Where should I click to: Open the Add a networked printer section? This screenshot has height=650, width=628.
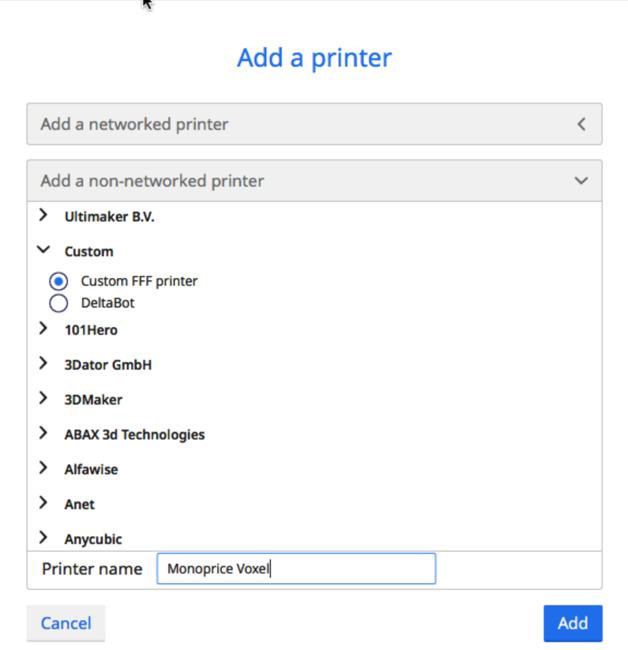pos(314,125)
